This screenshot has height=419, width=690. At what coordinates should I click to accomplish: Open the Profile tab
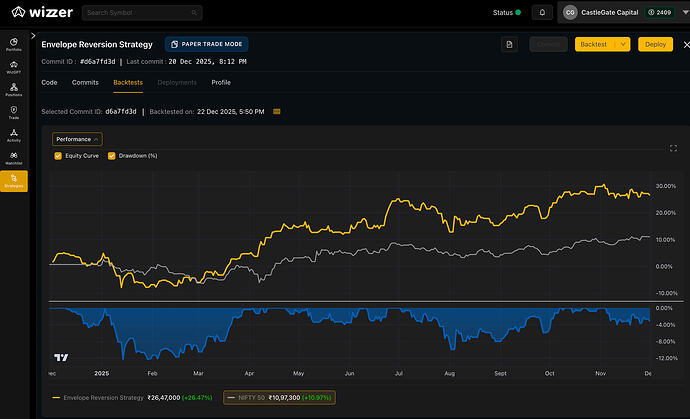click(x=221, y=82)
